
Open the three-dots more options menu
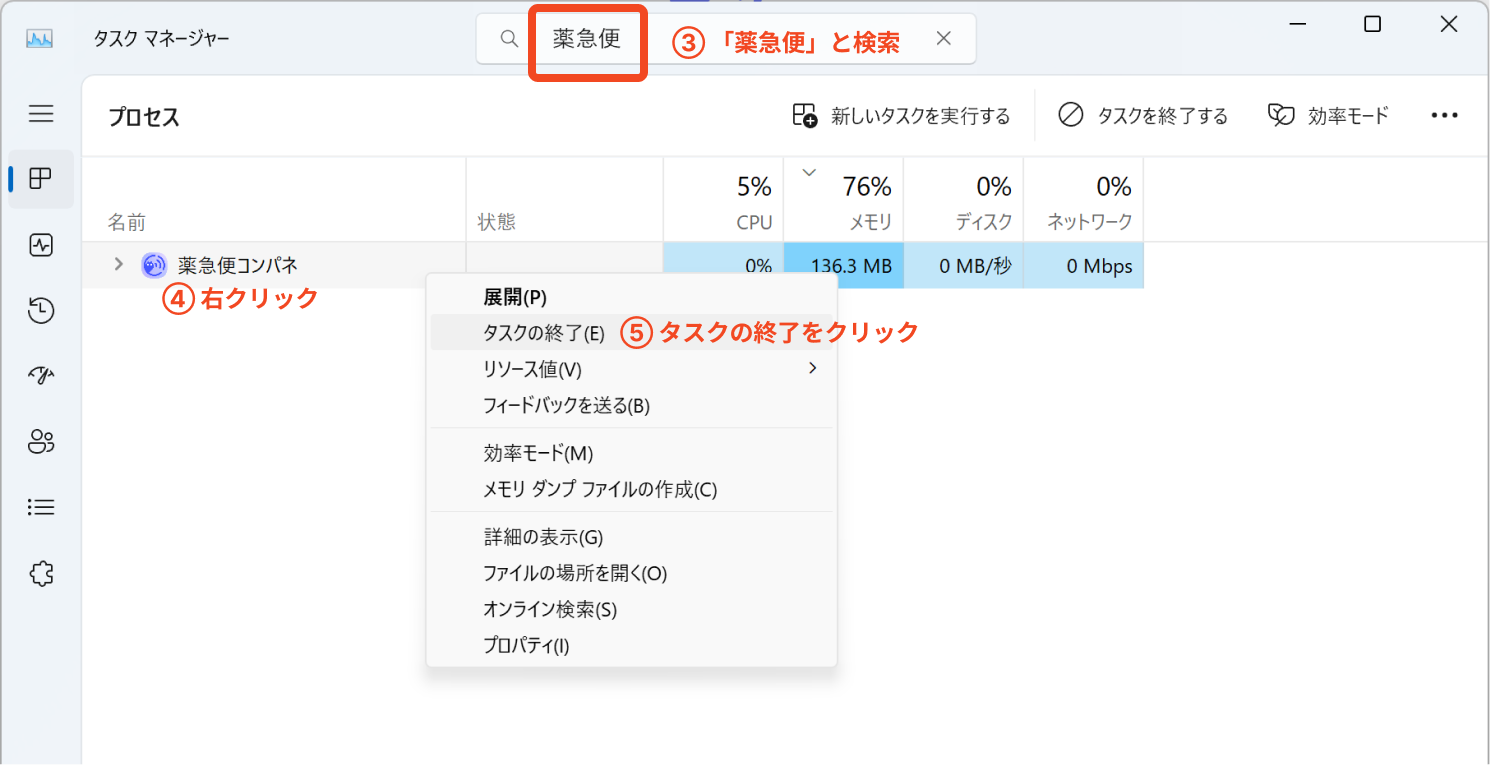click(x=1444, y=116)
